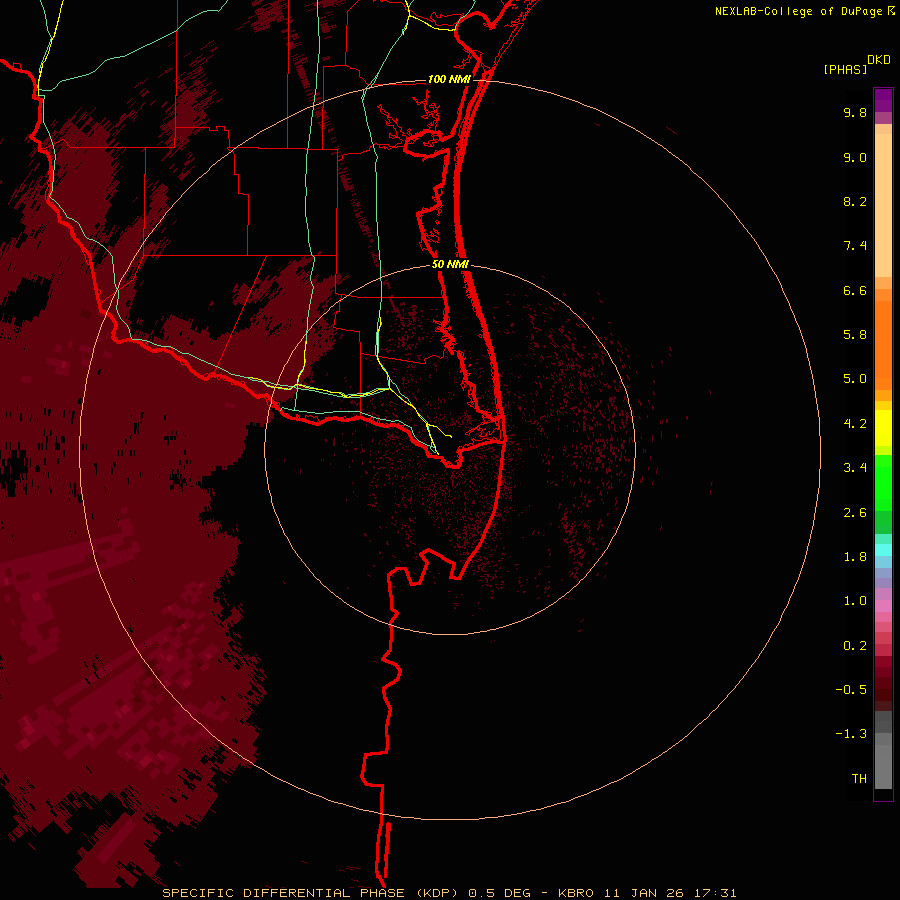Click the 5.0 legend value

point(855,379)
